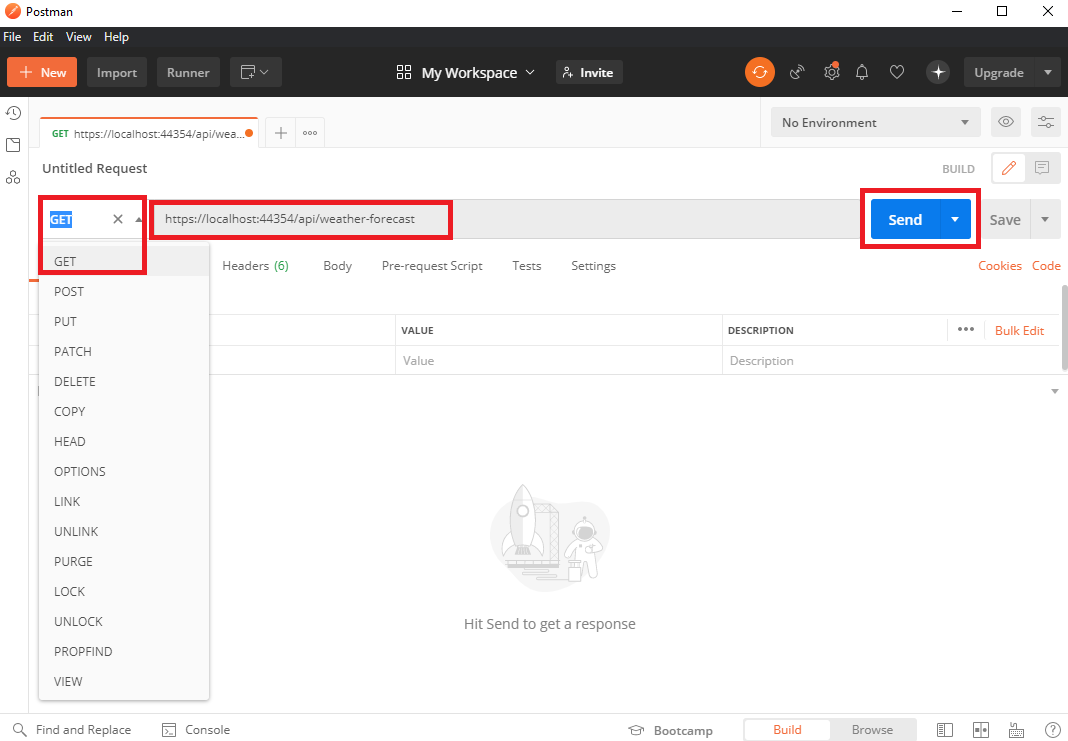
Task: Click the Cookies link
Action: tap(999, 266)
